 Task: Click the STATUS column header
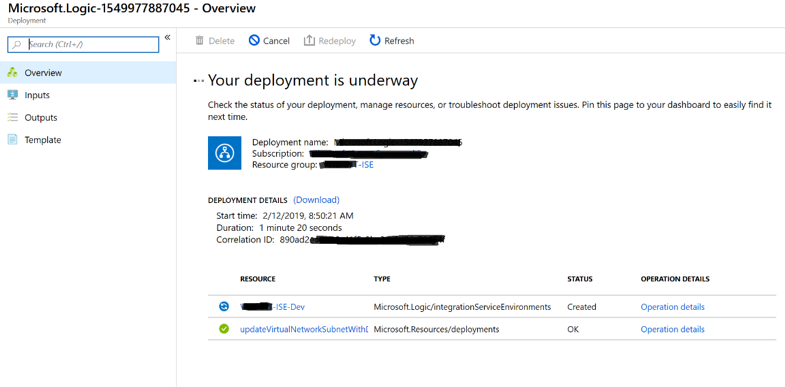[x=580, y=279]
